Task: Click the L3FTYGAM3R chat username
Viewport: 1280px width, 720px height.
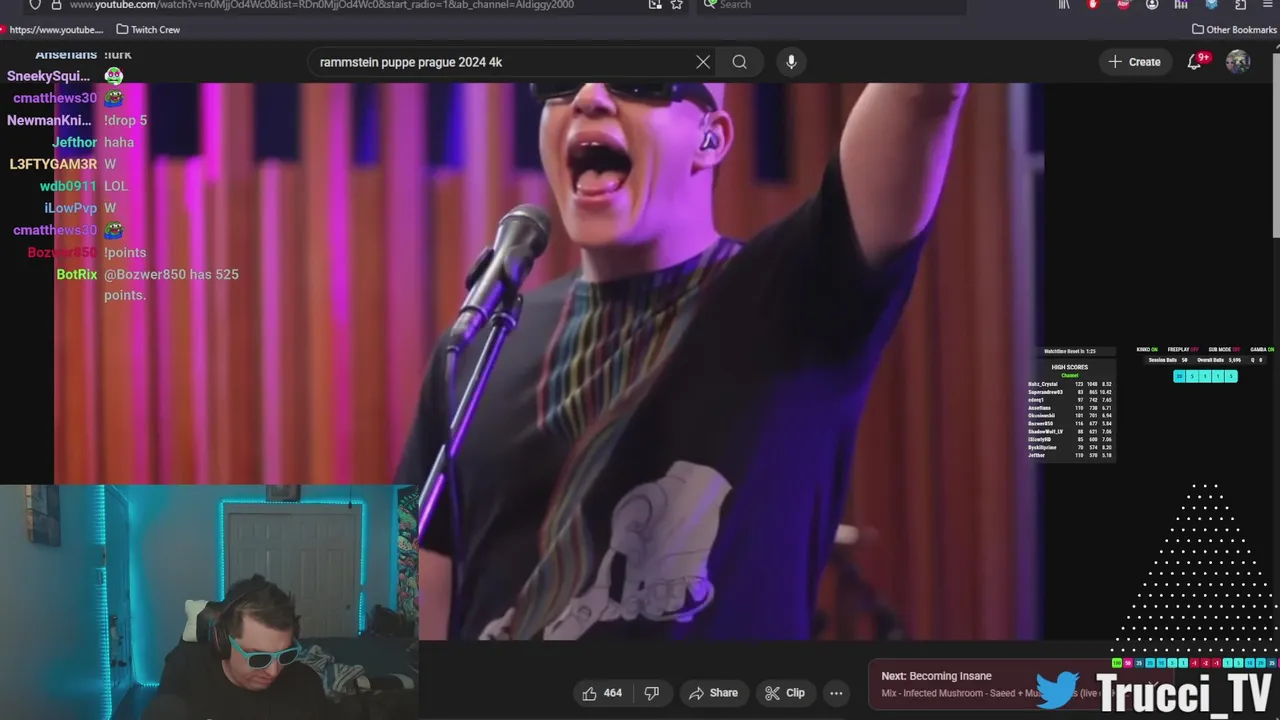Action: [x=53, y=164]
